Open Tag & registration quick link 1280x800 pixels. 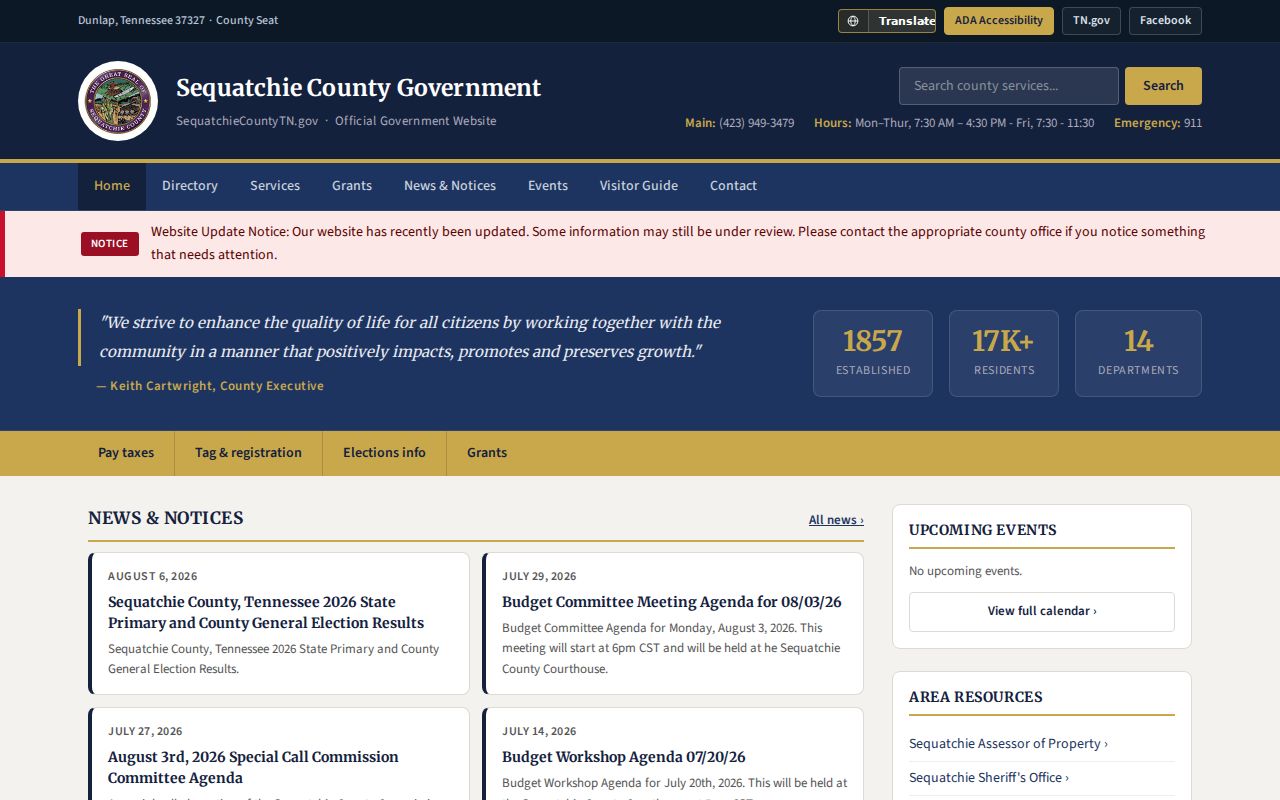pos(248,453)
